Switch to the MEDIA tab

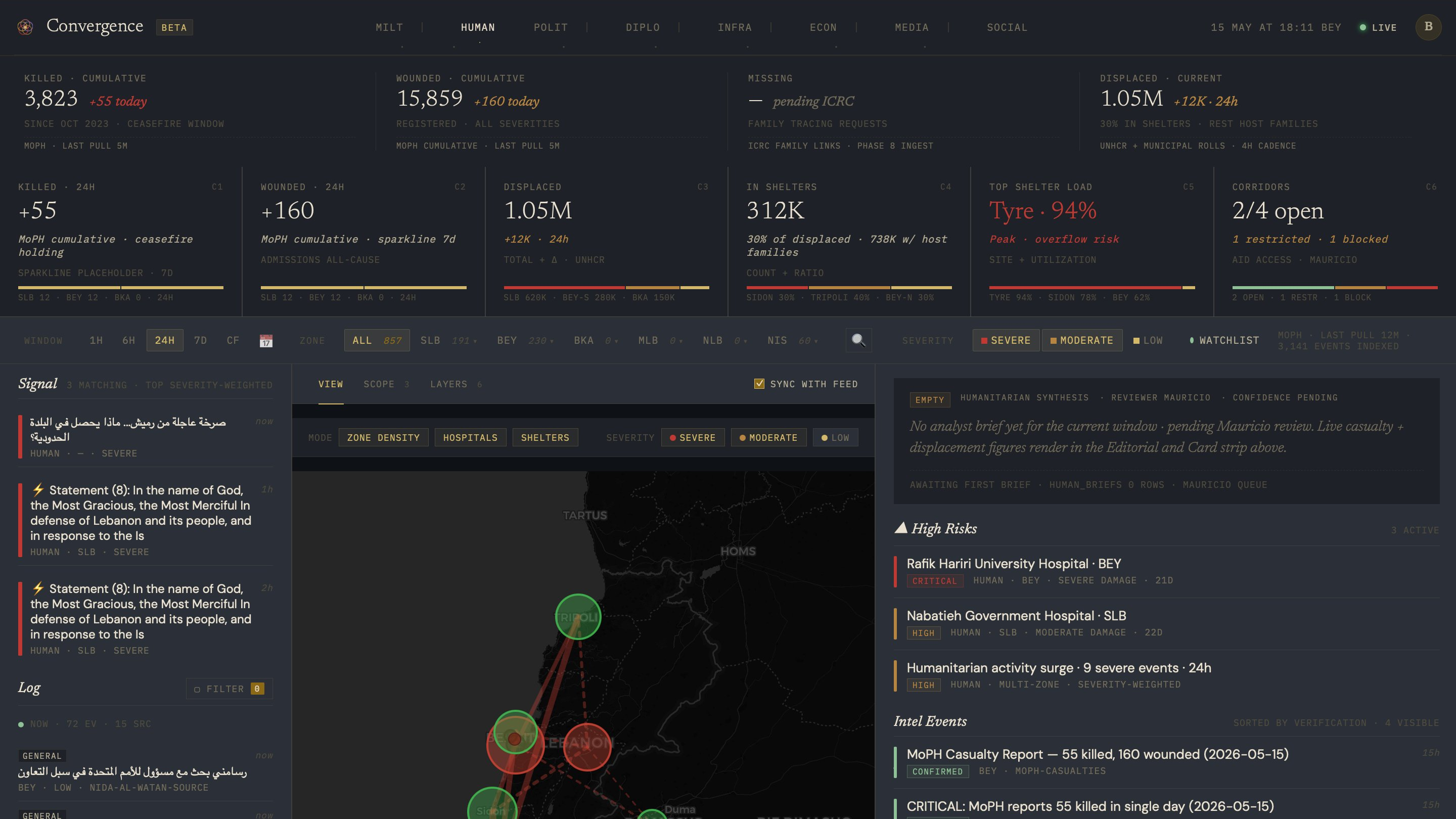pos(912,27)
